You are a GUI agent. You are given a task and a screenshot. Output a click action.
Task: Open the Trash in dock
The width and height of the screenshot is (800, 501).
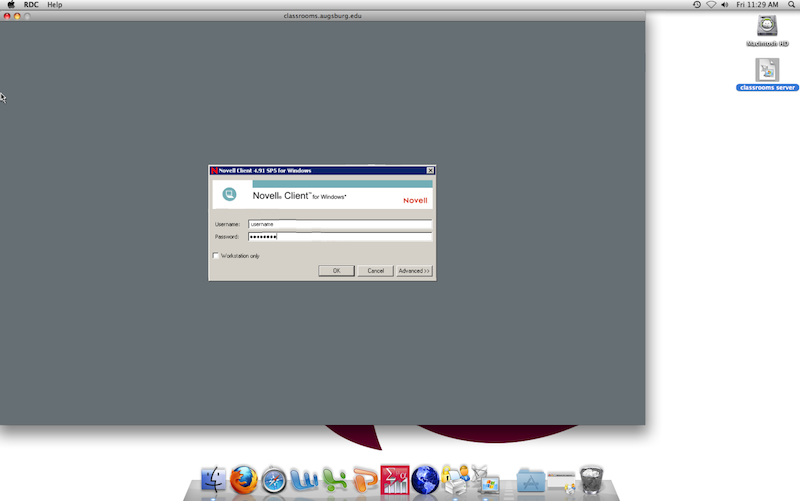pyautogui.click(x=592, y=480)
